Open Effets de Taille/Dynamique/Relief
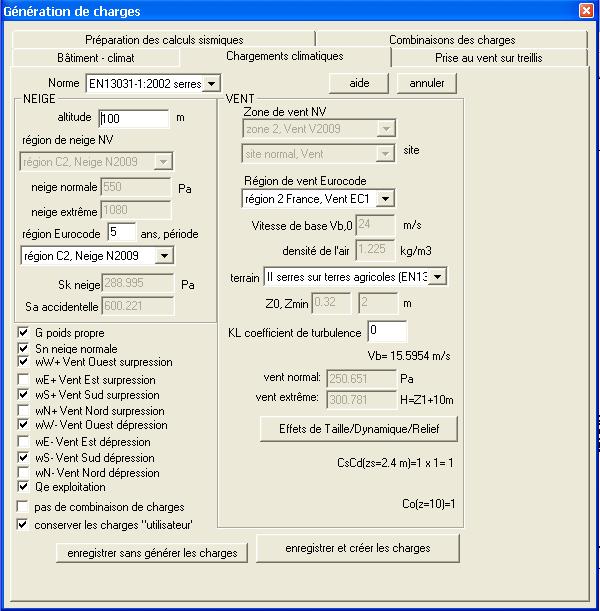The image size is (600, 611). (x=358, y=429)
